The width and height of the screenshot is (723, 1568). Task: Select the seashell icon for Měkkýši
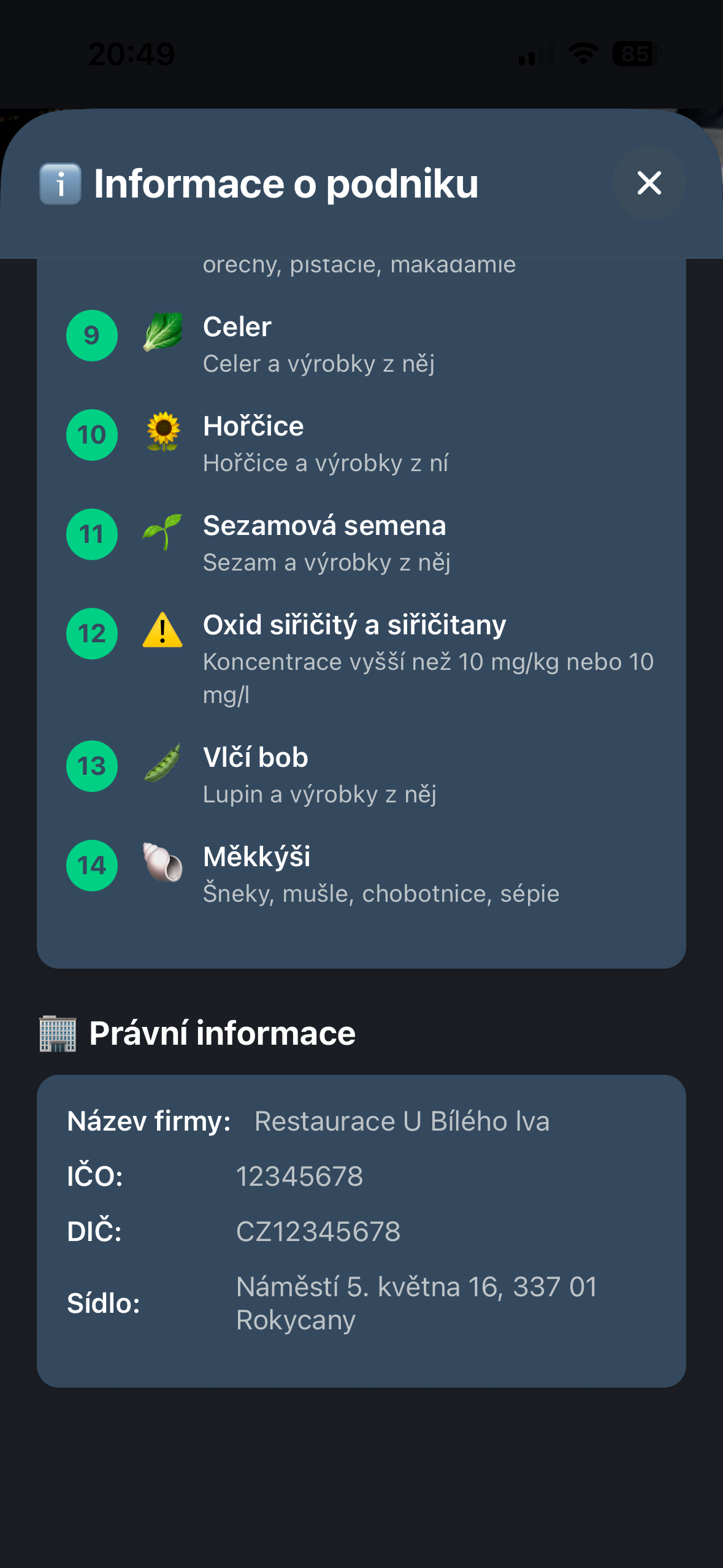click(x=163, y=865)
